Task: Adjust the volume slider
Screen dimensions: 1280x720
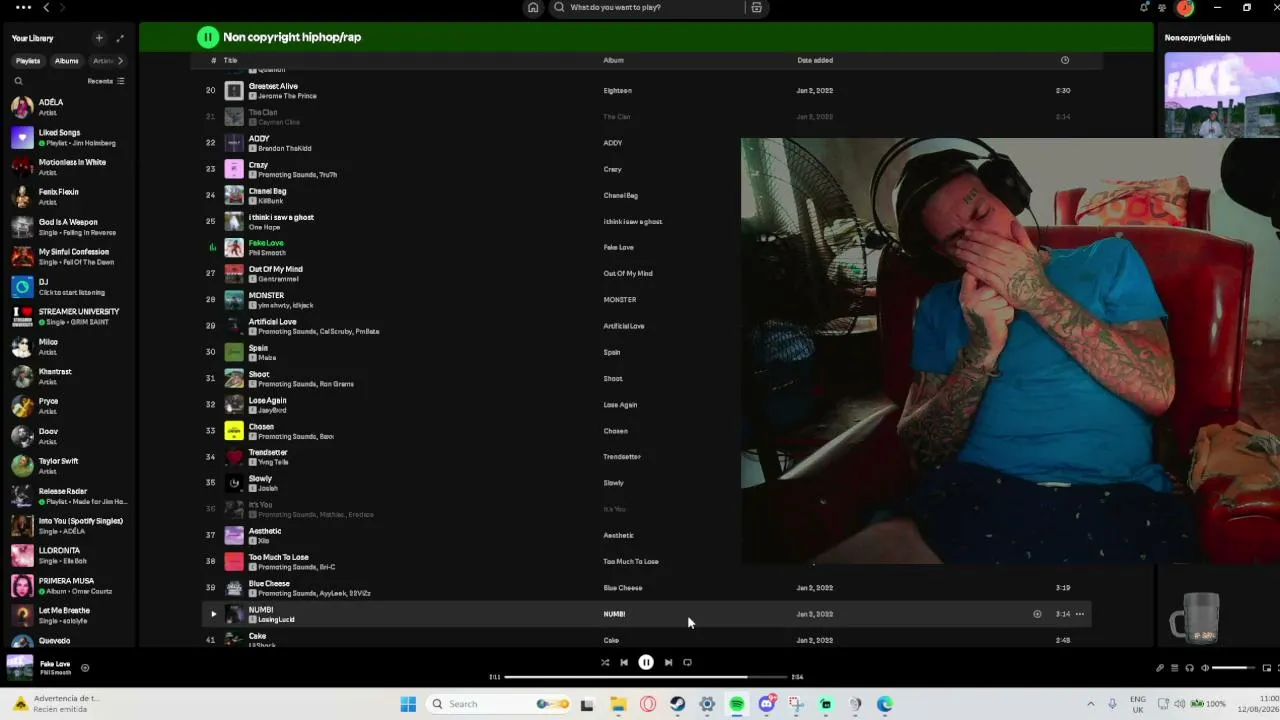Action: click(1233, 668)
